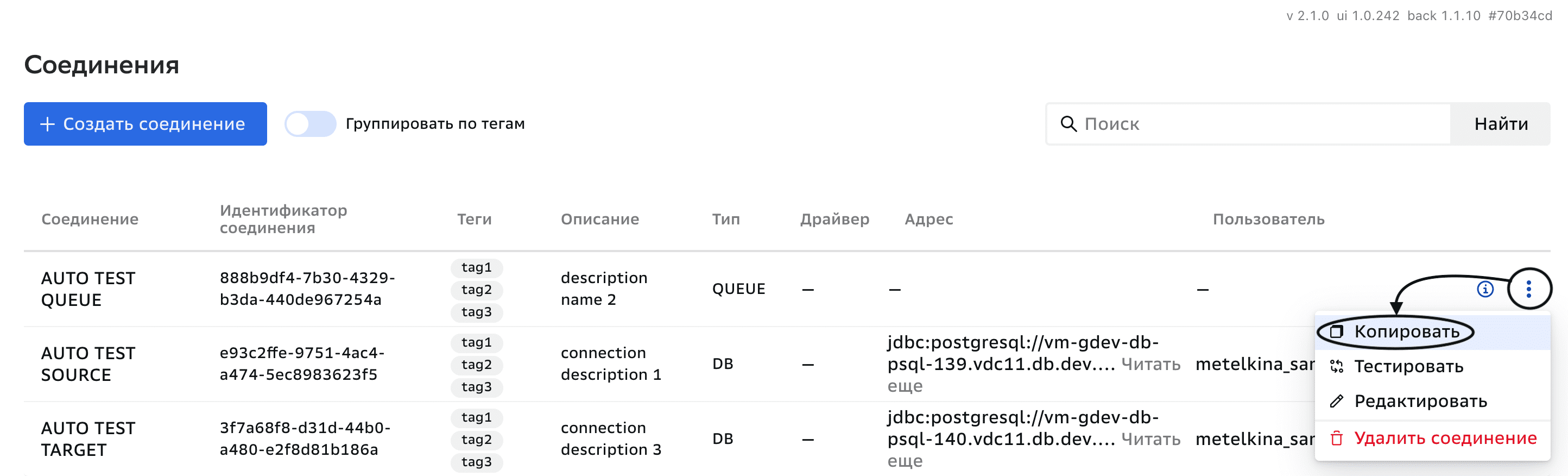Open the three-dot actions menu for AUTO TEST QUEUE

click(x=1528, y=289)
